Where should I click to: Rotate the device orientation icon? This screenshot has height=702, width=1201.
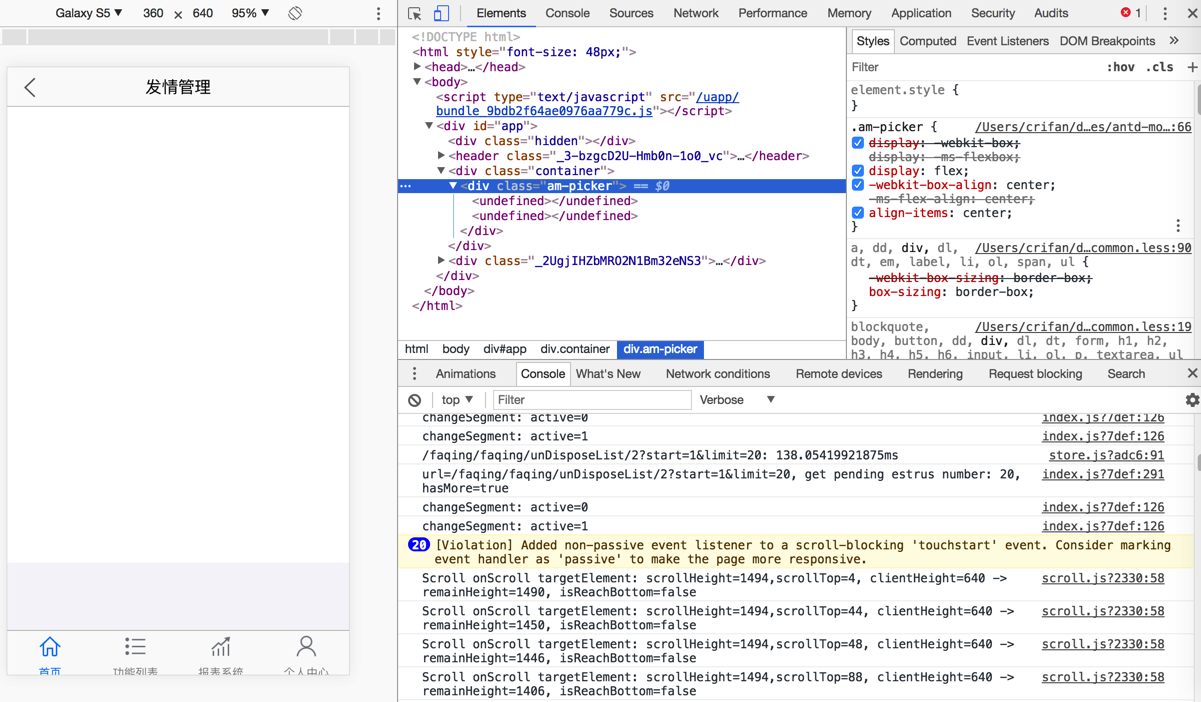click(295, 14)
